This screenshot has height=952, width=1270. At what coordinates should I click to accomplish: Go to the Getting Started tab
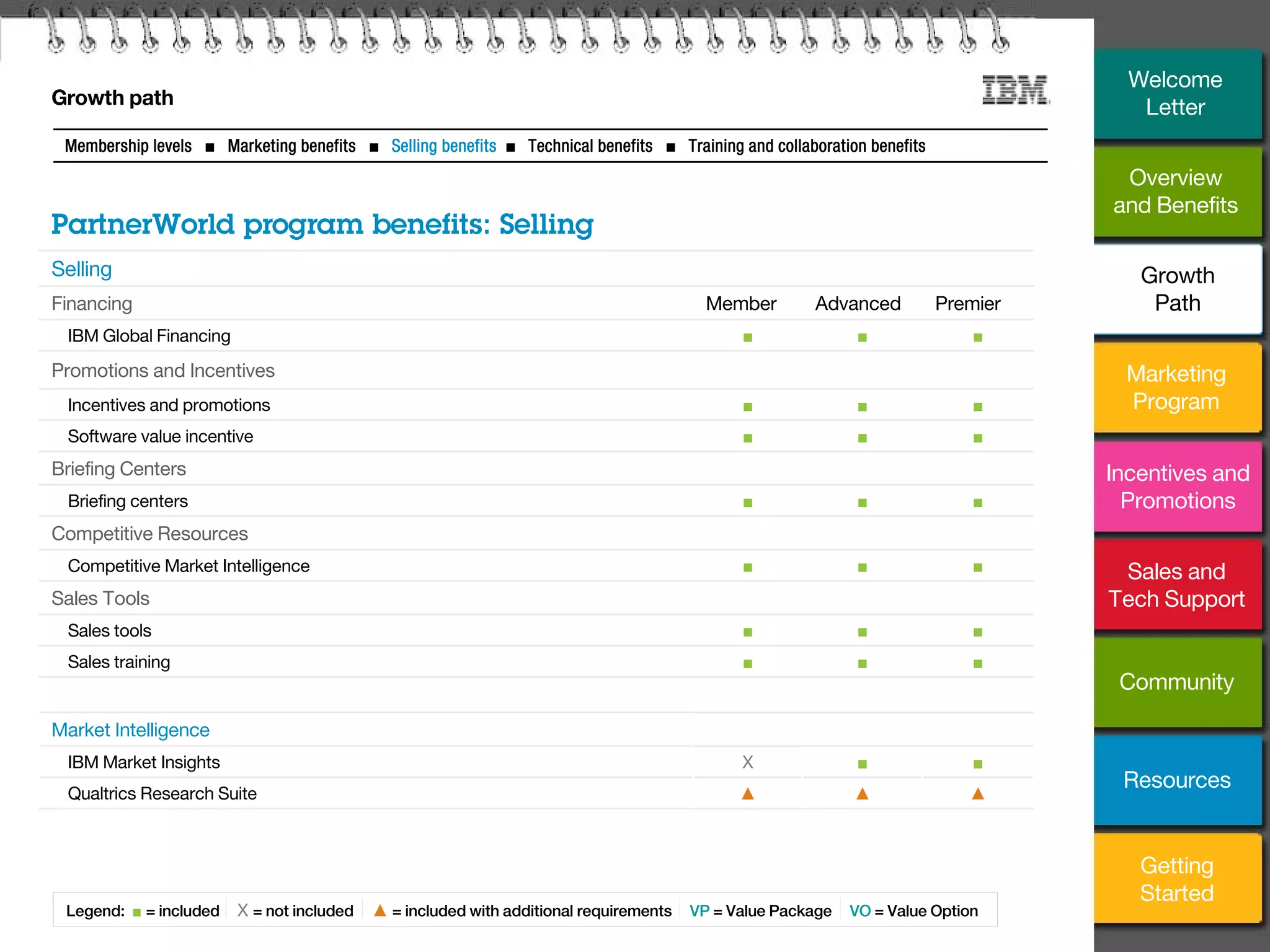point(1177,879)
